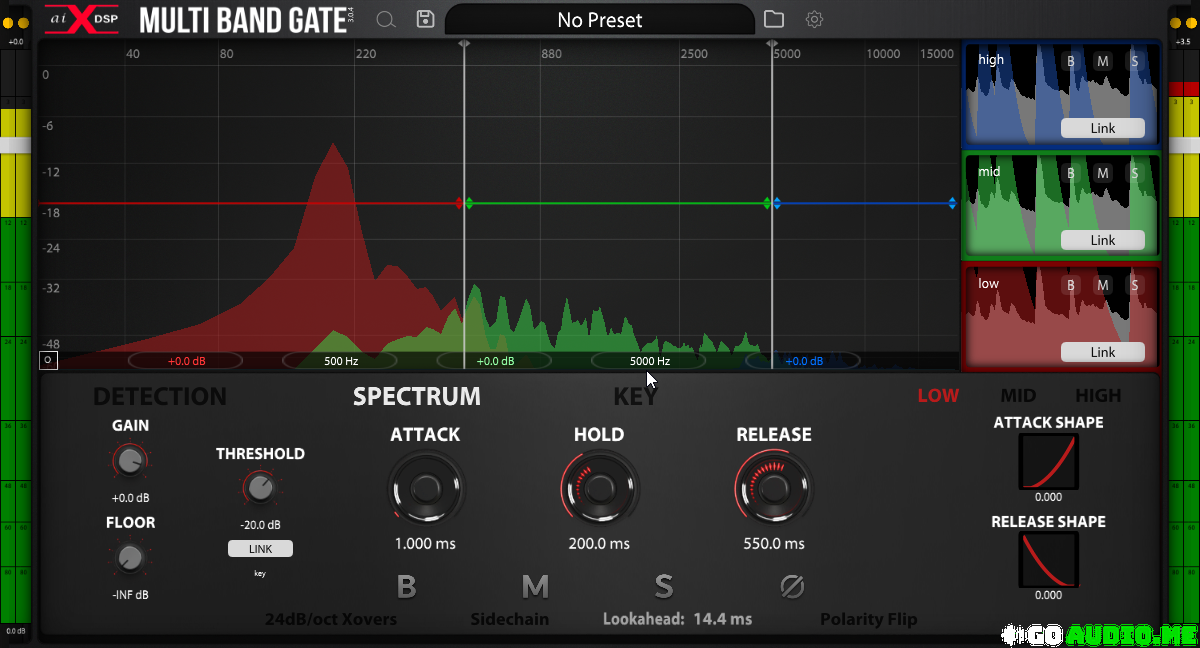
Task: Click the GAIN knob
Action: [129, 460]
